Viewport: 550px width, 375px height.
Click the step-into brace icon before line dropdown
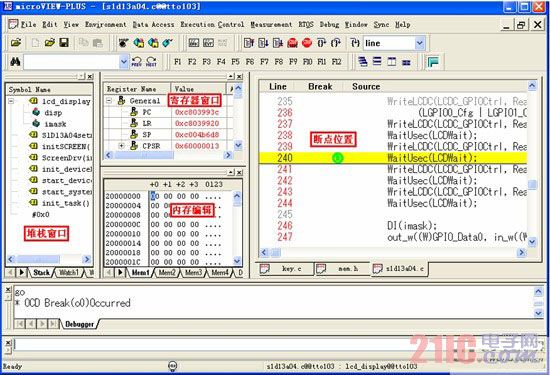[x=355, y=43]
